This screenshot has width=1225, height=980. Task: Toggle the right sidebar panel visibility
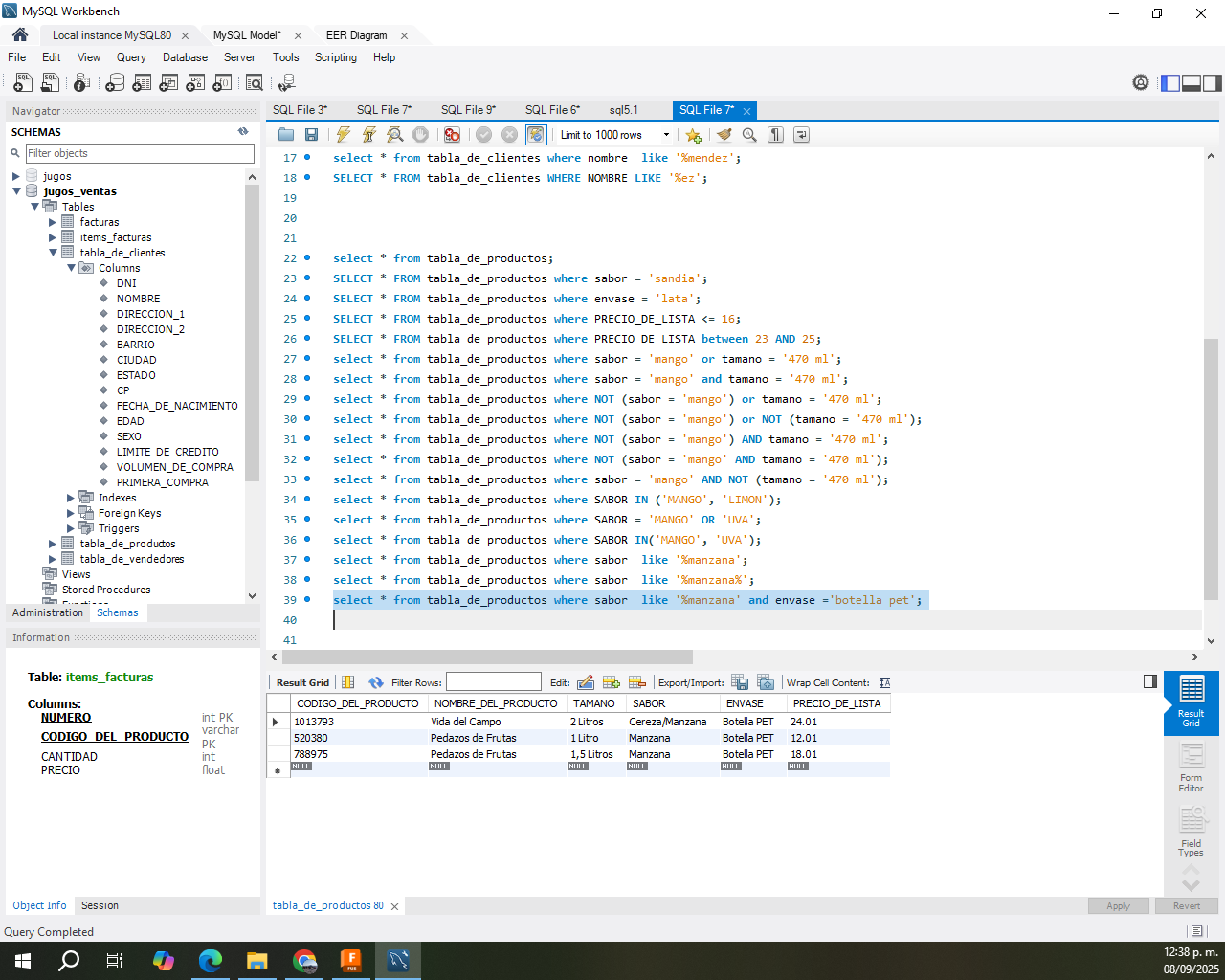(x=1213, y=83)
